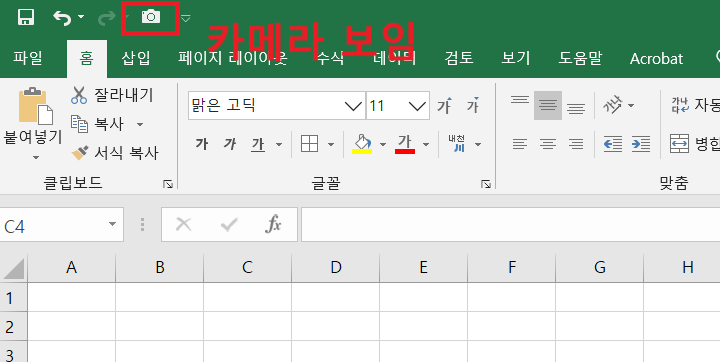Expand the 붙여넣기 options arrow
The height and width of the screenshot is (362, 720).
[36, 158]
